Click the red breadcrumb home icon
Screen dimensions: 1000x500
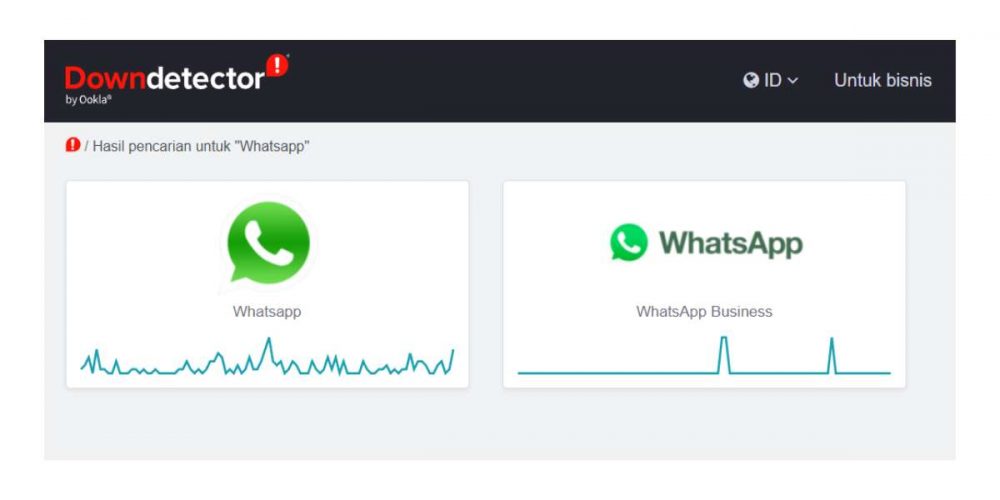tap(73, 145)
